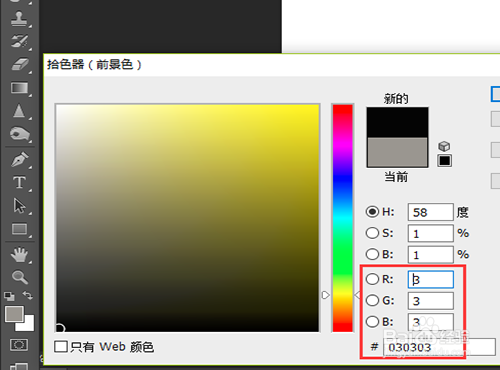This screenshot has height=370, width=500.
Task: Select the Eraser tool
Action: tap(20, 64)
